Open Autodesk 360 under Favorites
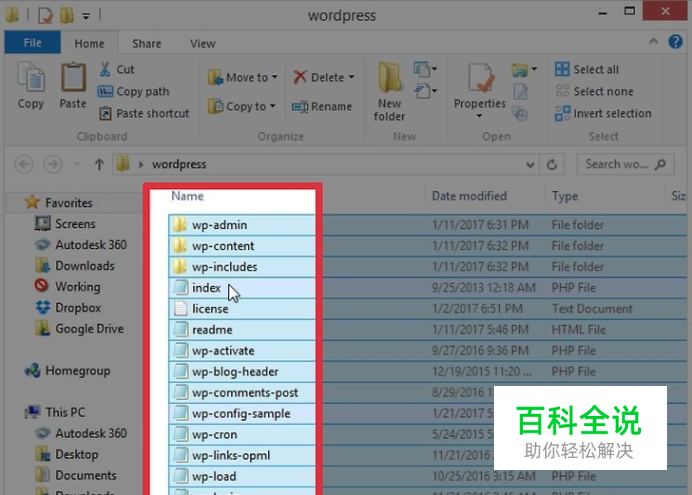Image resolution: width=692 pixels, height=495 pixels. click(x=81, y=244)
